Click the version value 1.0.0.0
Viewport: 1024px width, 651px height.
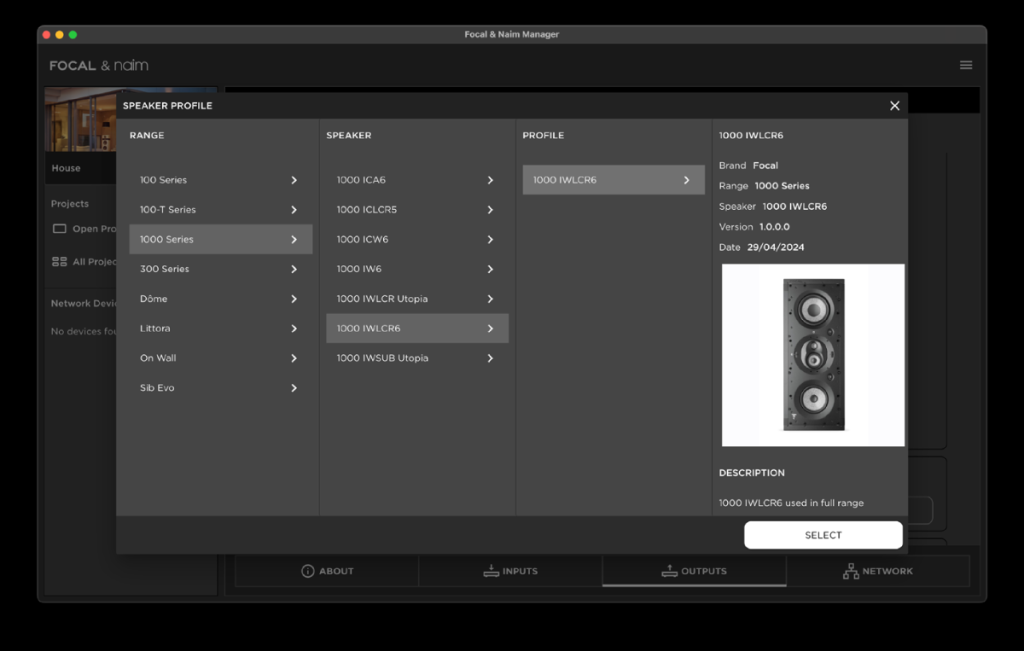(x=775, y=227)
